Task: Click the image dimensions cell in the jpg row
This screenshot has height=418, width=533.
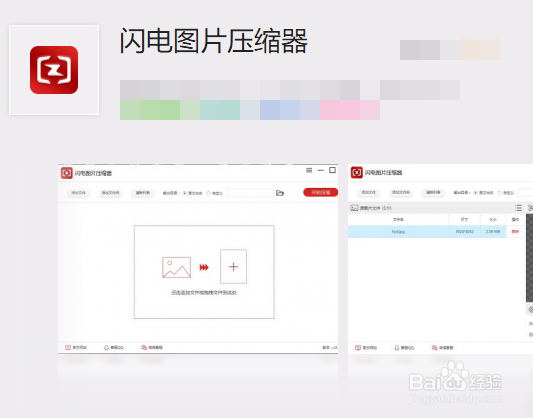Action: point(465,231)
